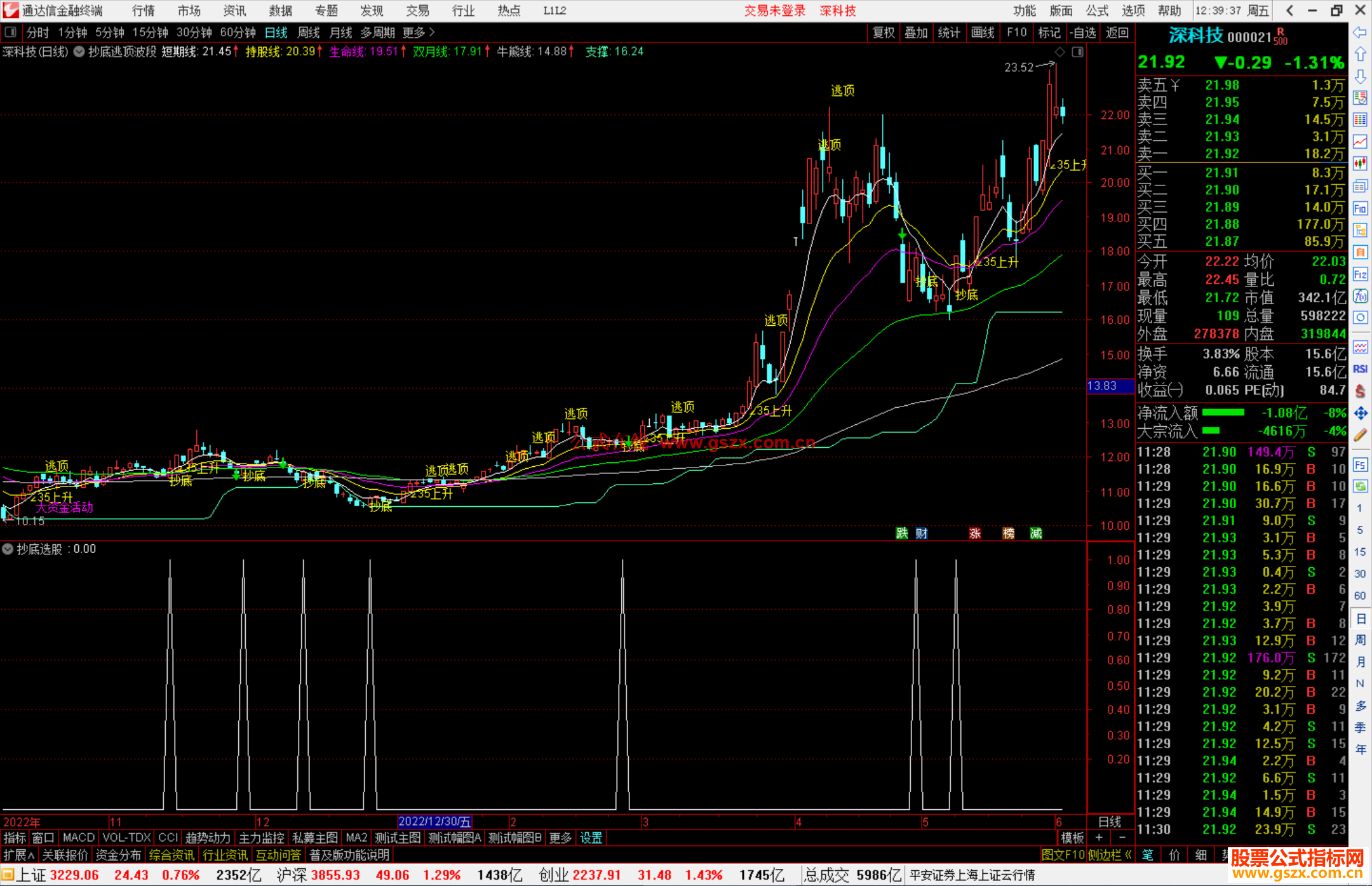Click the candlestick chart icon in sidebar

(1360, 164)
